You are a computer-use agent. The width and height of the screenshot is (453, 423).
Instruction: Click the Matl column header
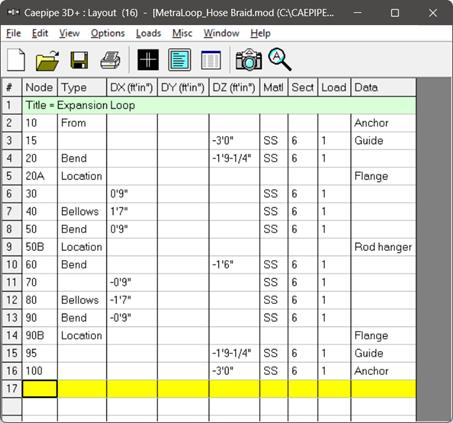pyautogui.click(x=274, y=88)
